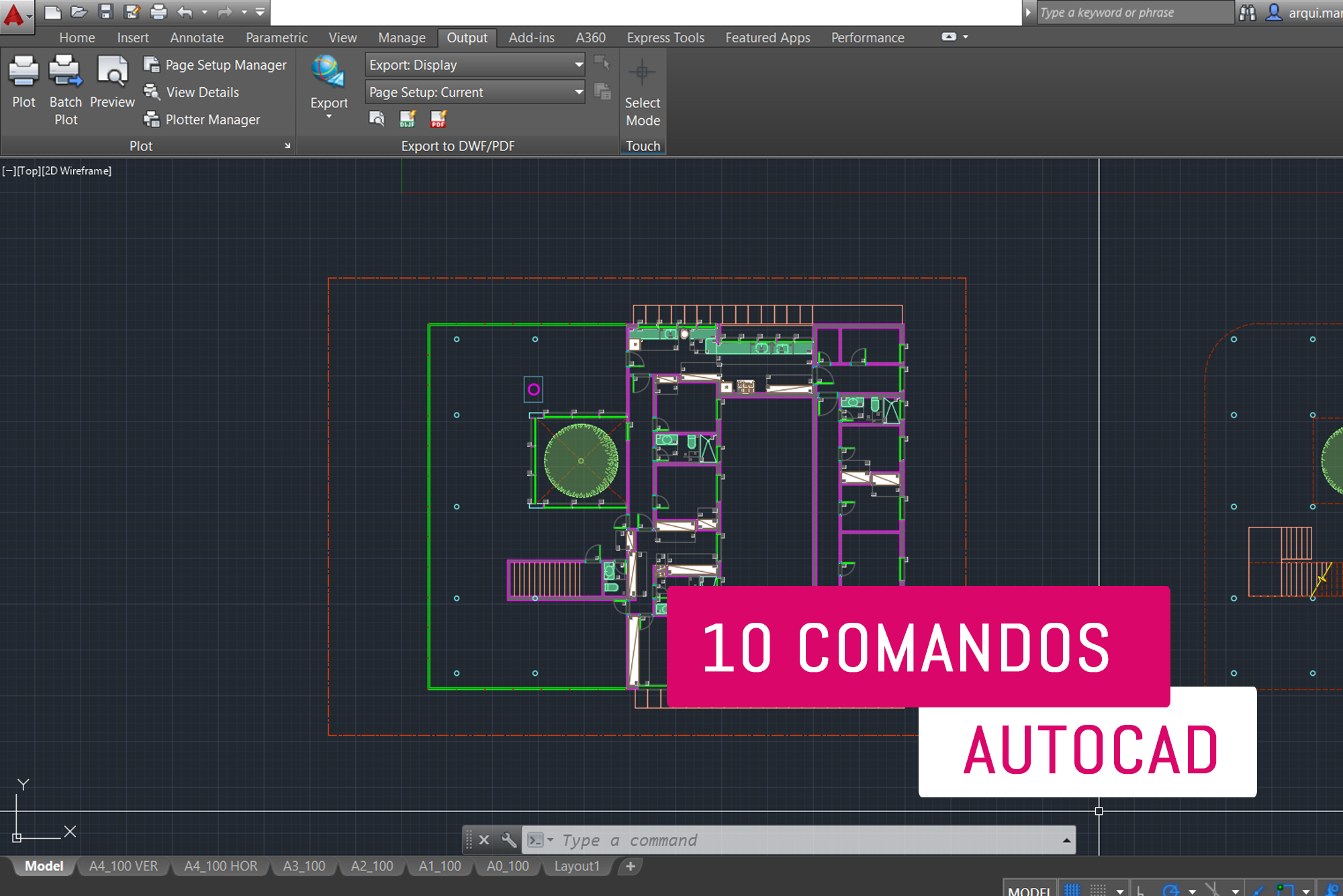This screenshot has width=1343, height=896.
Task: Expand the Plot panel dialog launcher
Action: [x=287, y=146]
